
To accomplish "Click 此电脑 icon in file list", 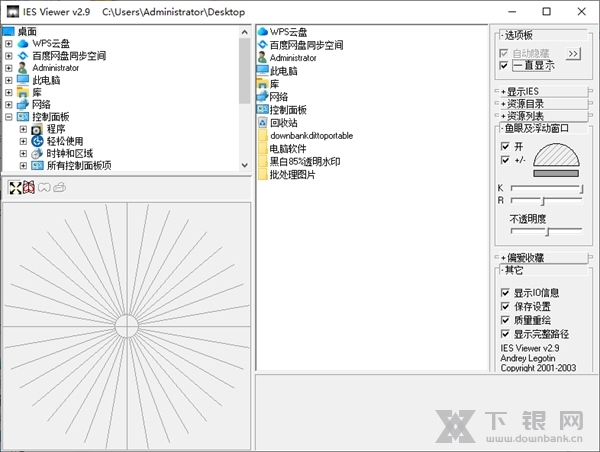I will 262,70.
